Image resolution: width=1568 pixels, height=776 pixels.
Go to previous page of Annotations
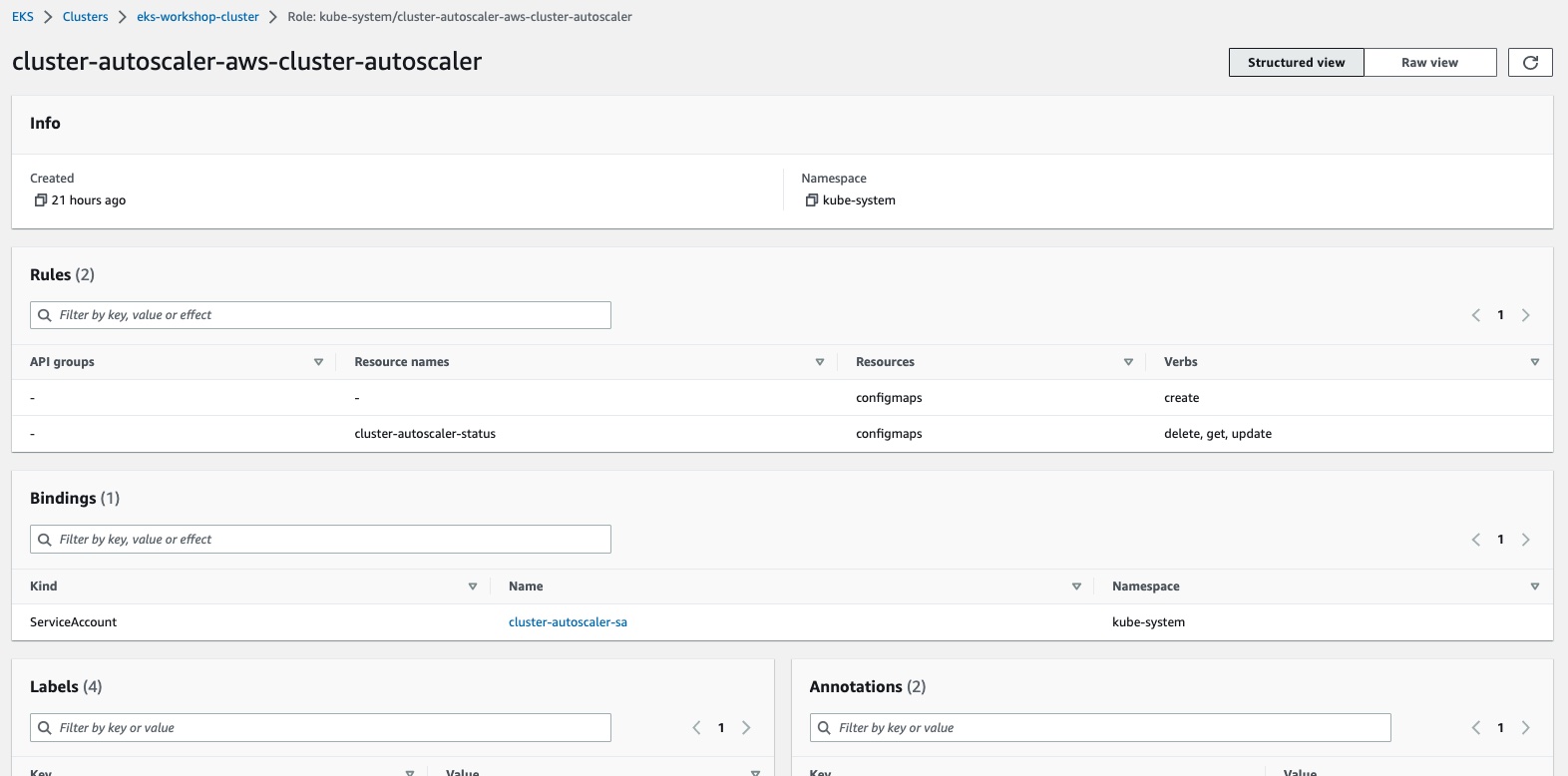(1476, 728)
